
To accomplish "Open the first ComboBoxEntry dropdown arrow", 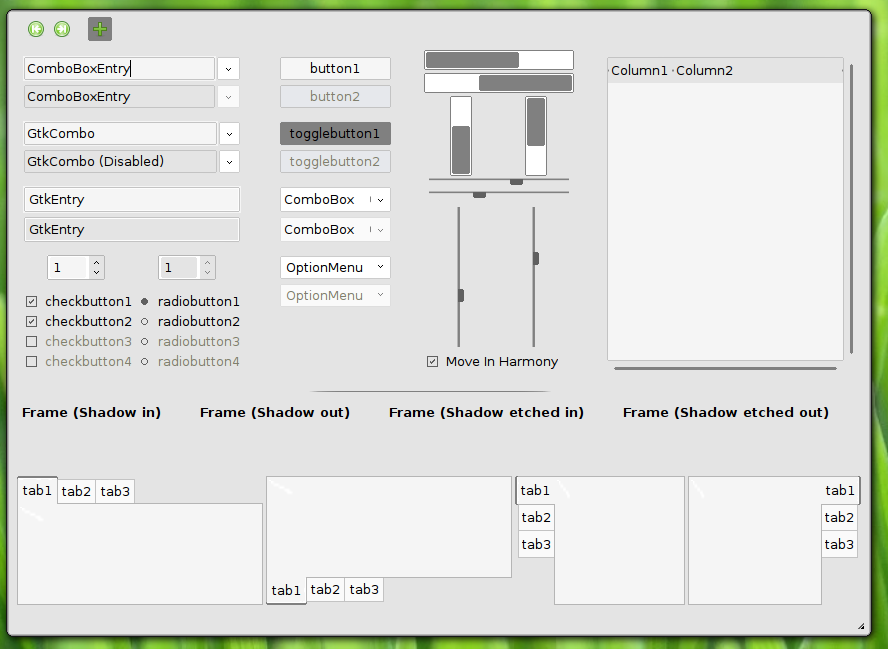I will click(x=228, y=69).
